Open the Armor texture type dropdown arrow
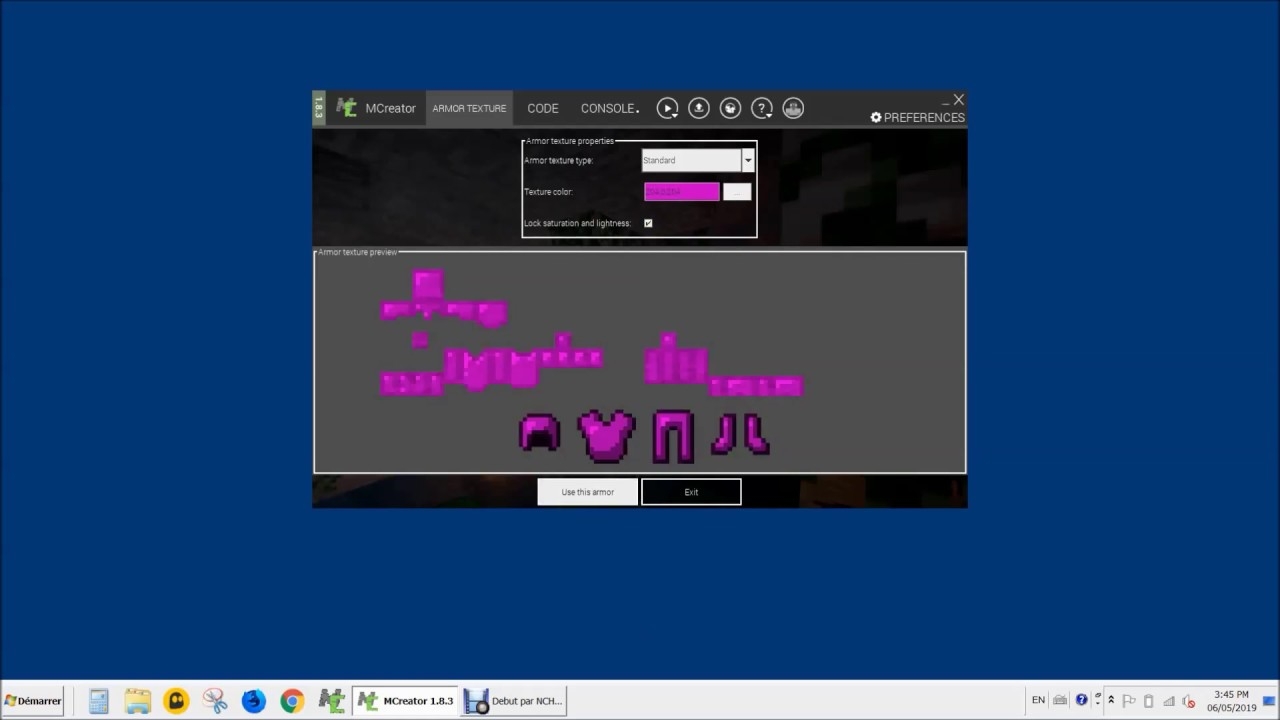 tap(747, 160)
